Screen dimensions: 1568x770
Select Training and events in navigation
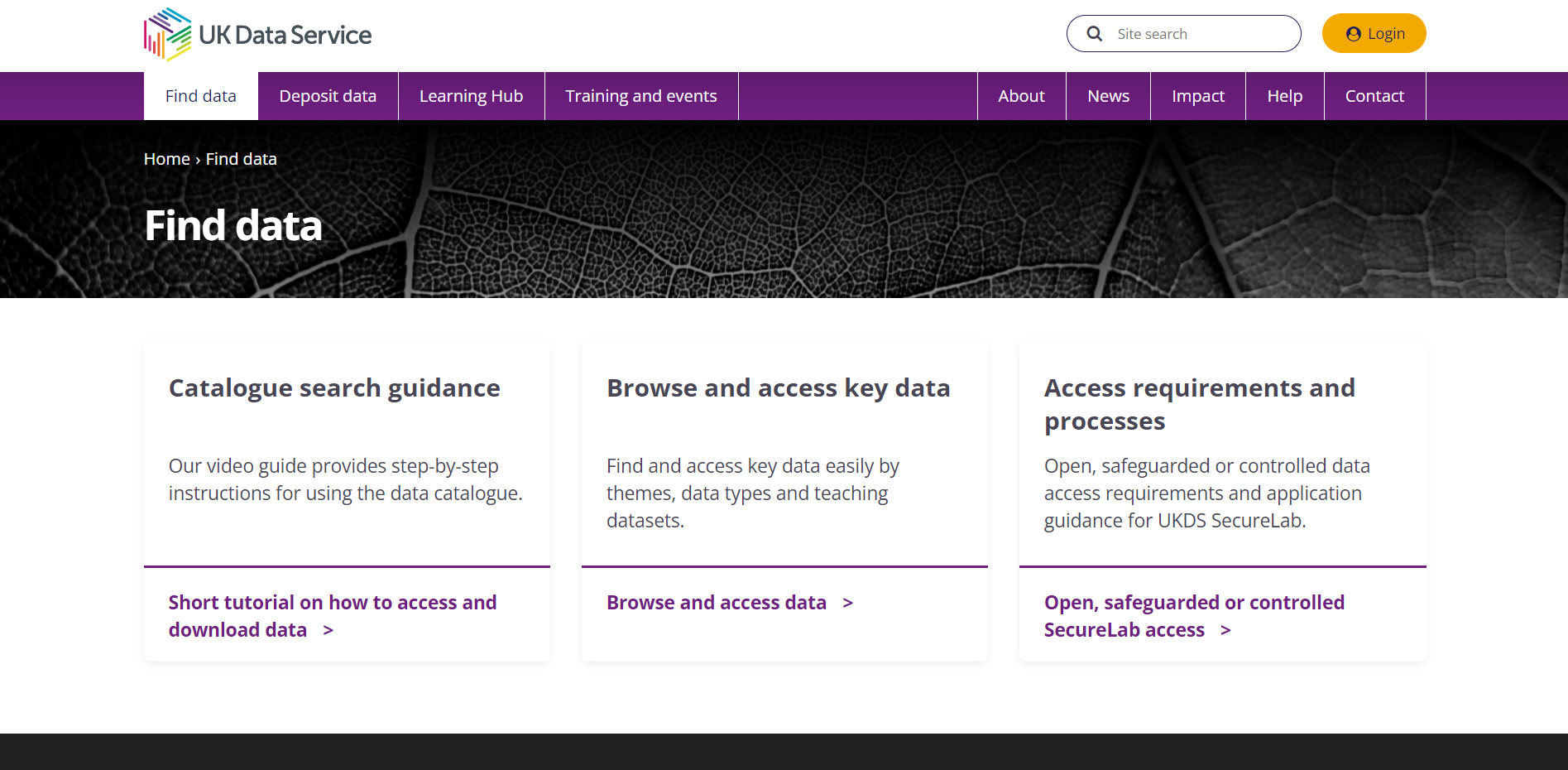tap(640, 96)
